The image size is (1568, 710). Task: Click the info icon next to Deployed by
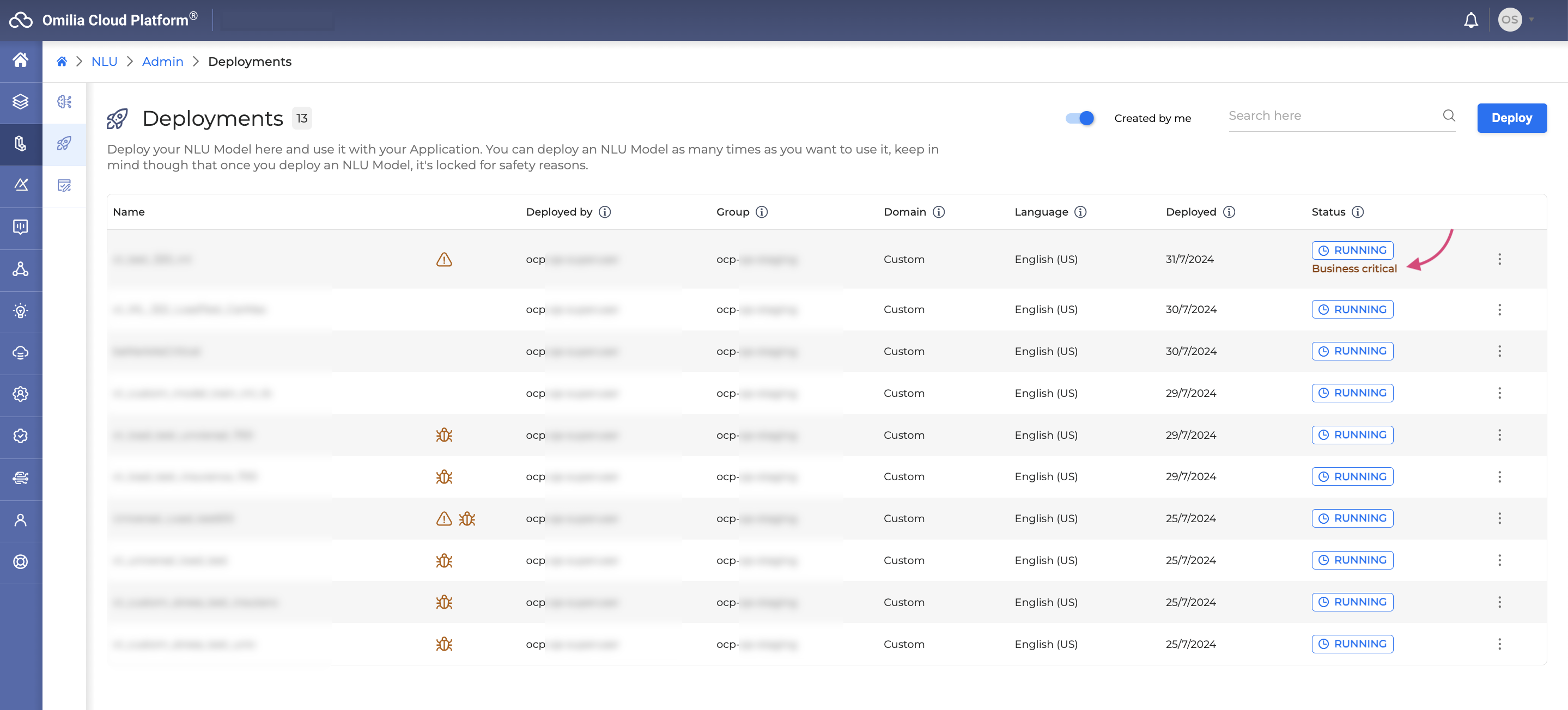tap(604, 212)
